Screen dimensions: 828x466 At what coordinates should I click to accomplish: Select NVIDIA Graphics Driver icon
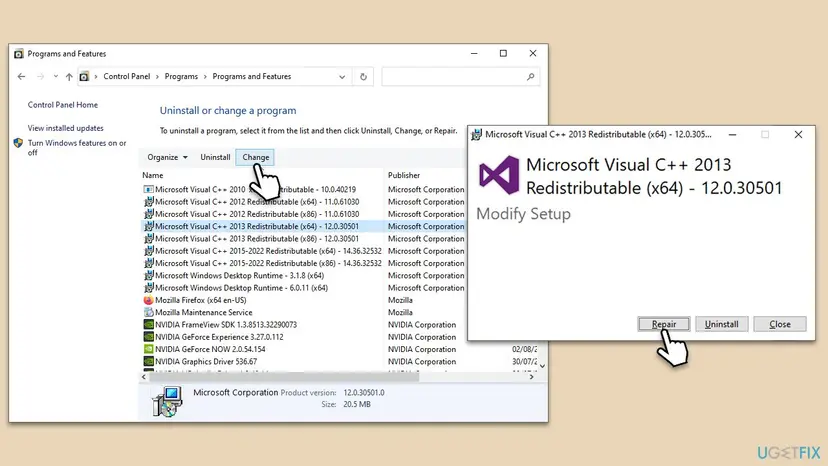[148, 361]
